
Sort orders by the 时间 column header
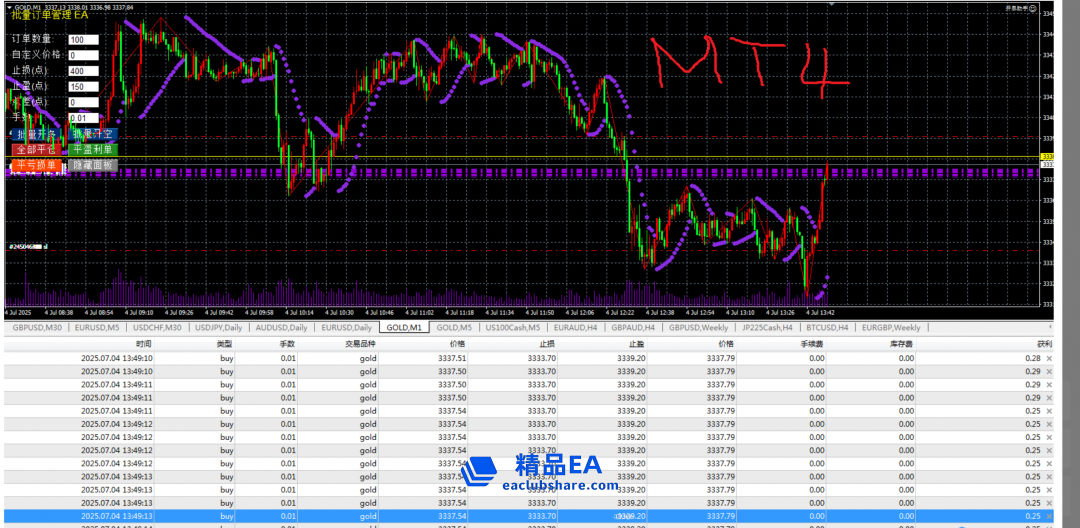(x=143, y=343)
